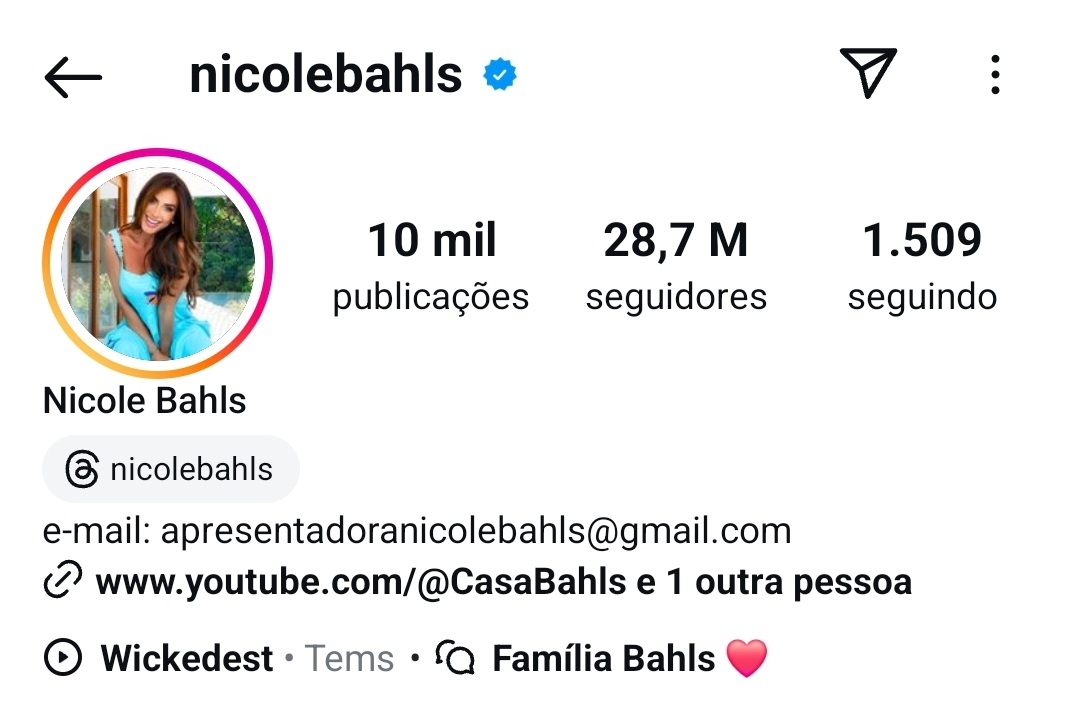The image size is (1080, 724).
Task: Open direct message paper plane icon
Action: coord(868,72)
